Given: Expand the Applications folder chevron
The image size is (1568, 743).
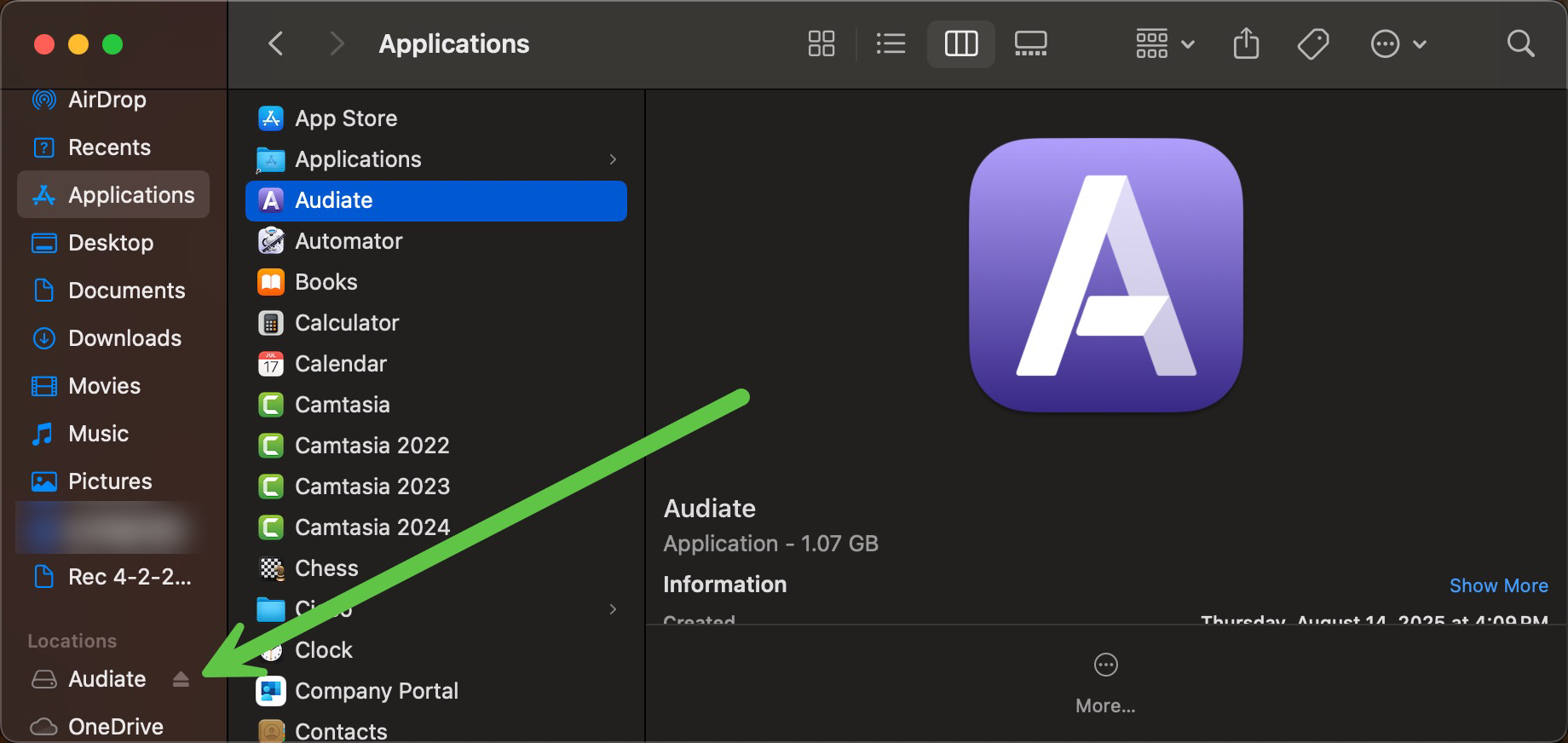Looking at the screenshot, I should tap(613, 159).
